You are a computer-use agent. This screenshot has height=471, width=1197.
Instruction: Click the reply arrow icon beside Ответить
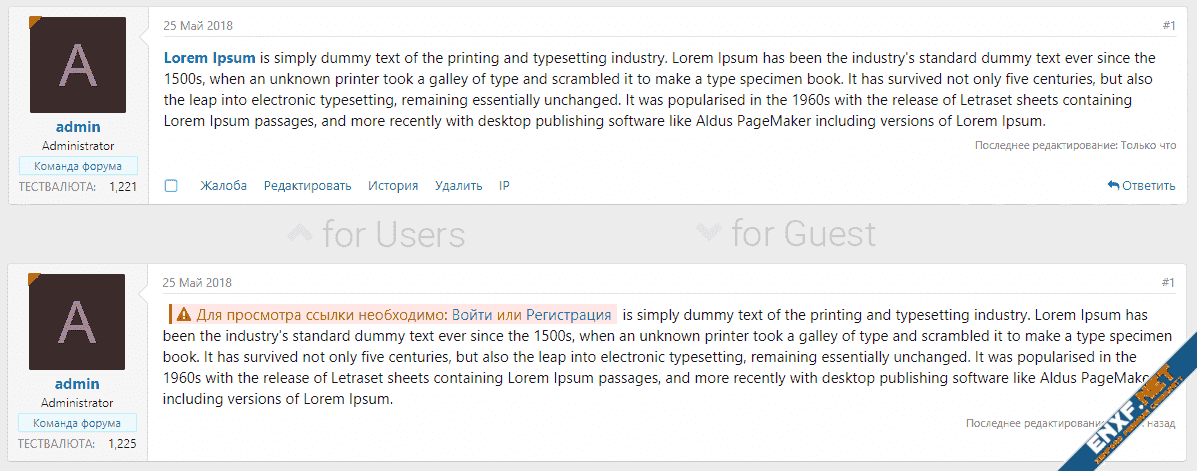point(1113,186)
